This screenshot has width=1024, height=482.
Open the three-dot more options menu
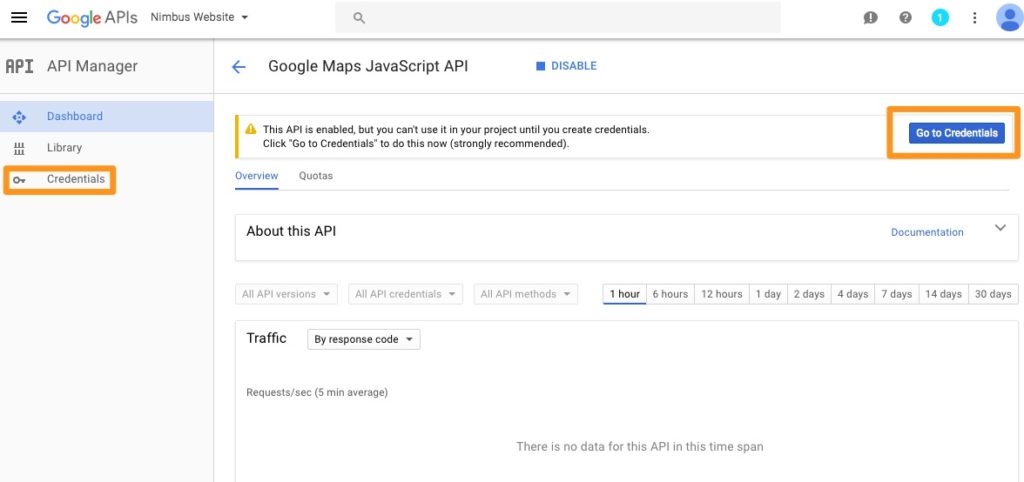coord(975,18)
